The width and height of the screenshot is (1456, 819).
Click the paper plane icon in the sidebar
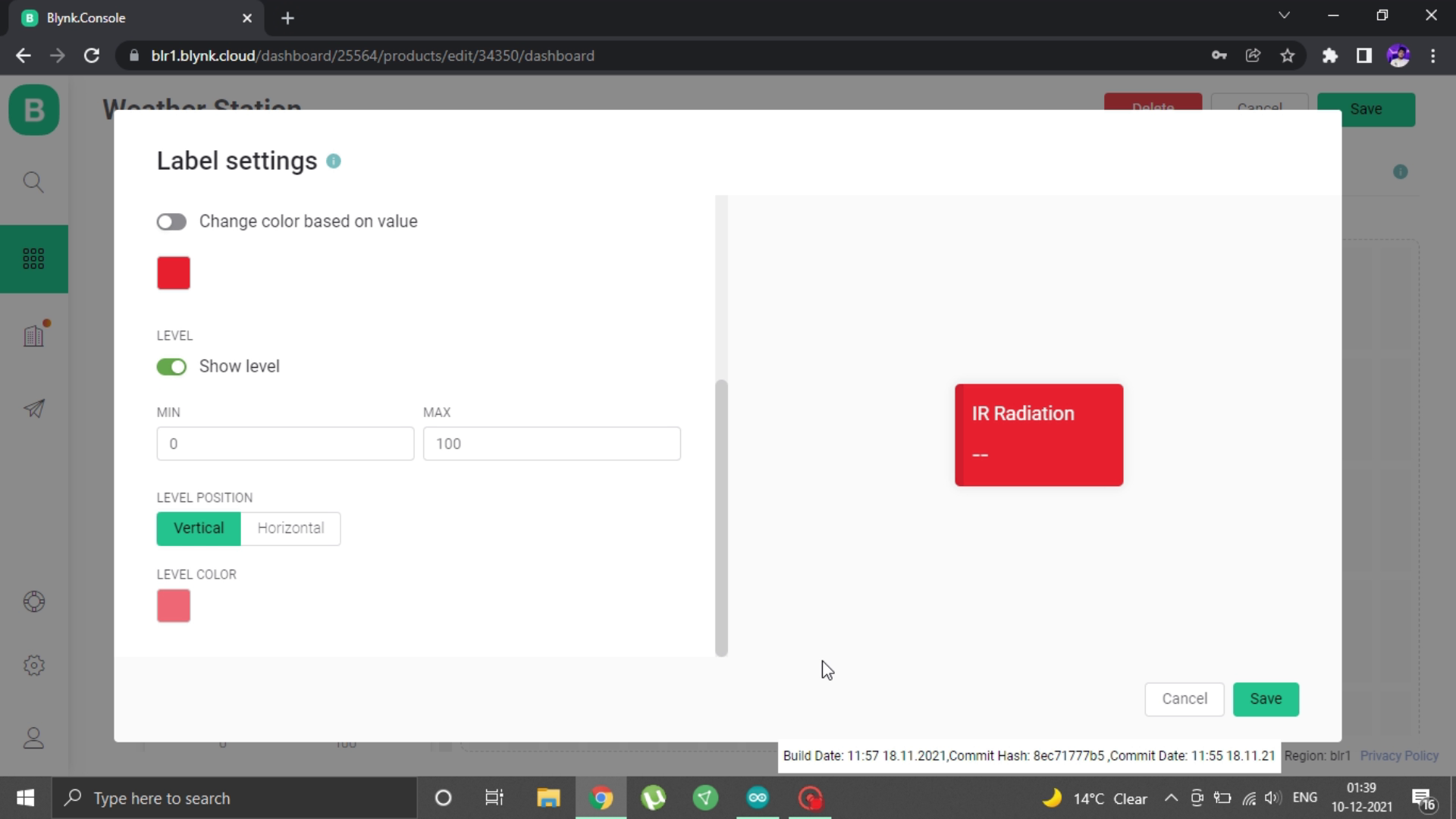pyautogui.click(x=33, y=409)
